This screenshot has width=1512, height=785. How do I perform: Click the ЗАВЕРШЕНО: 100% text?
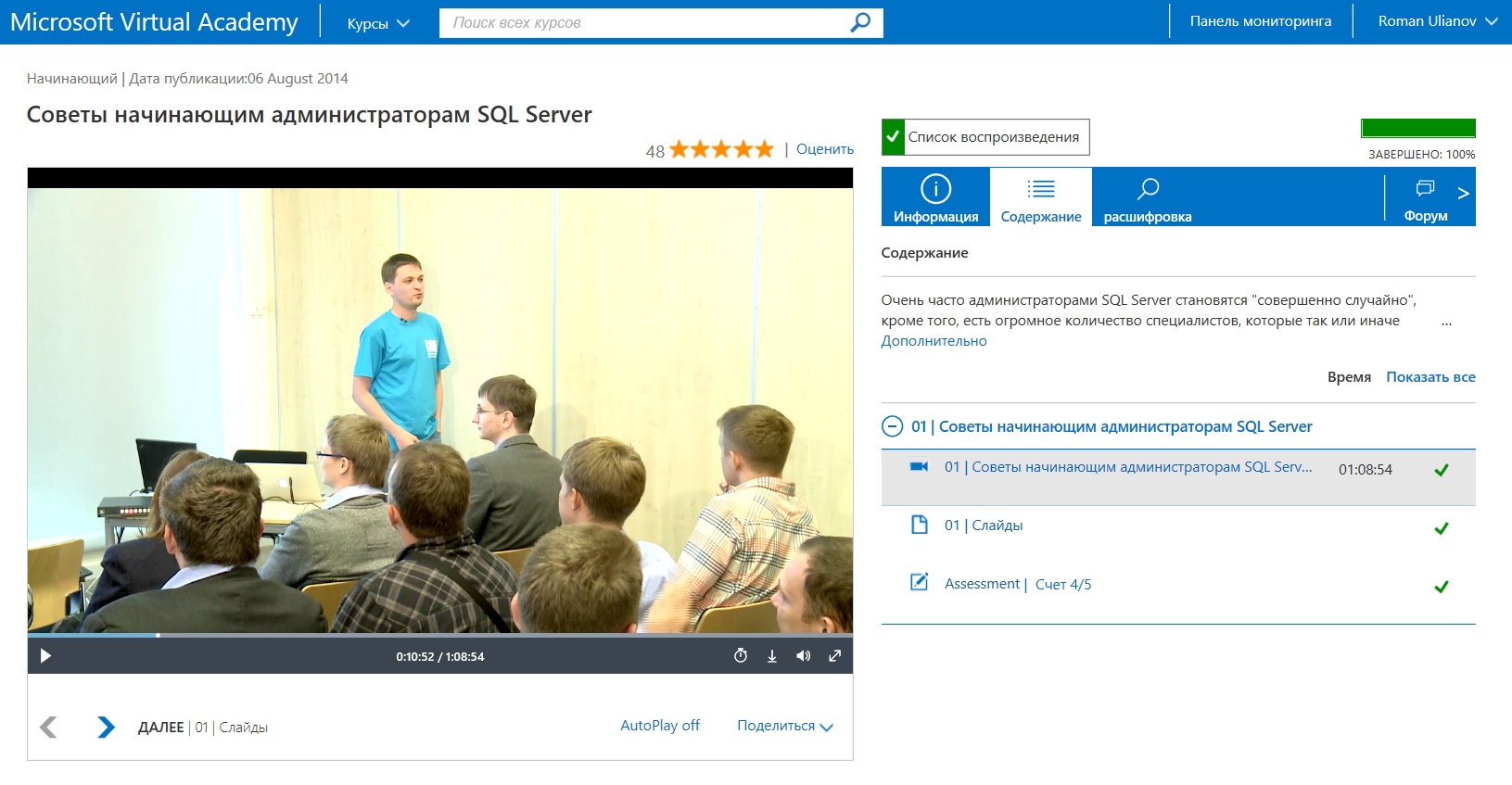click(x=1421, y=155)
